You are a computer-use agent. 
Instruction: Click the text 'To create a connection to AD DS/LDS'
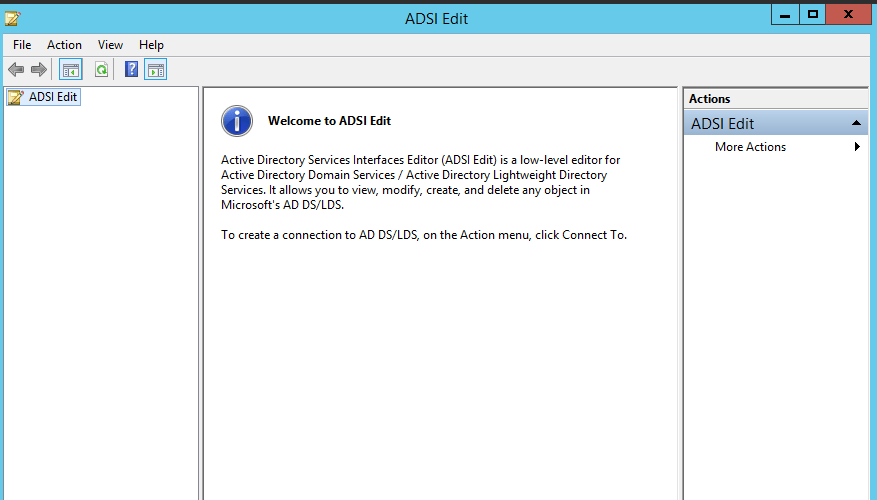click(319, 235)
